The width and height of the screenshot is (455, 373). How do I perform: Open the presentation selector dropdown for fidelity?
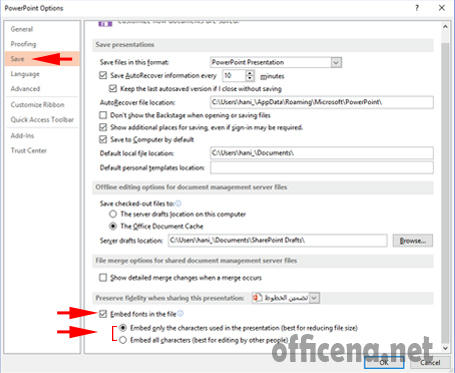[x=314, y=298]
